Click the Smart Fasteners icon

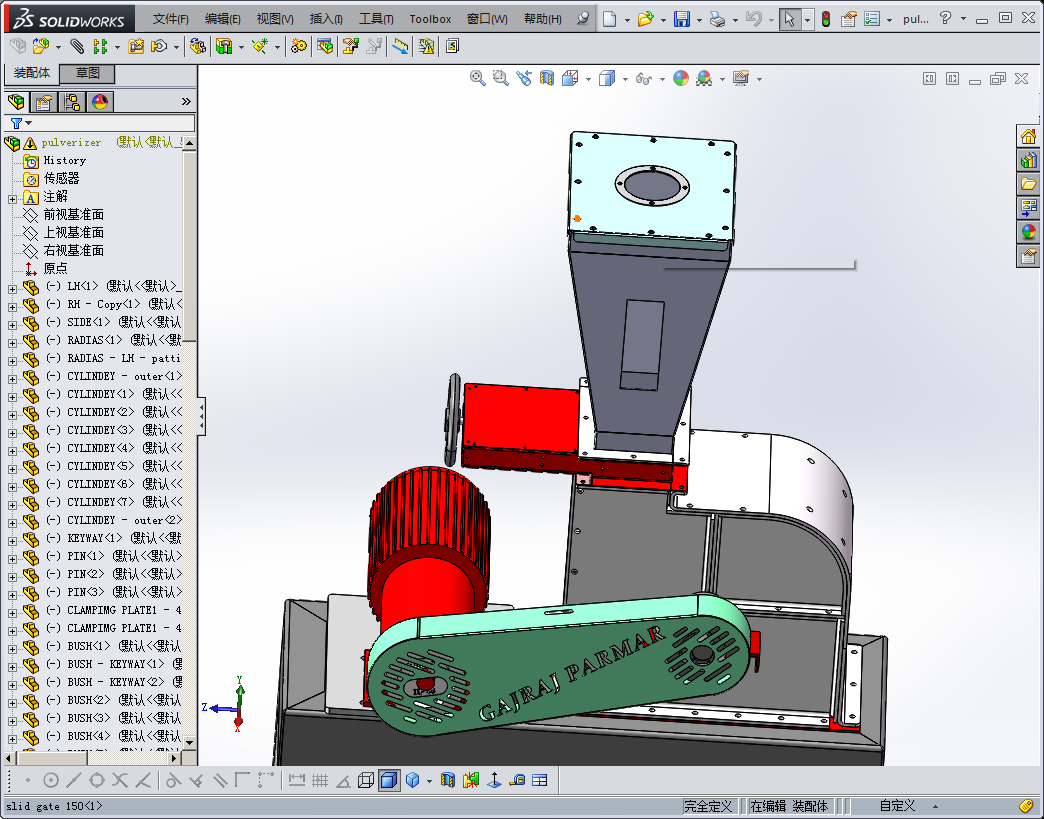[136, 46]
